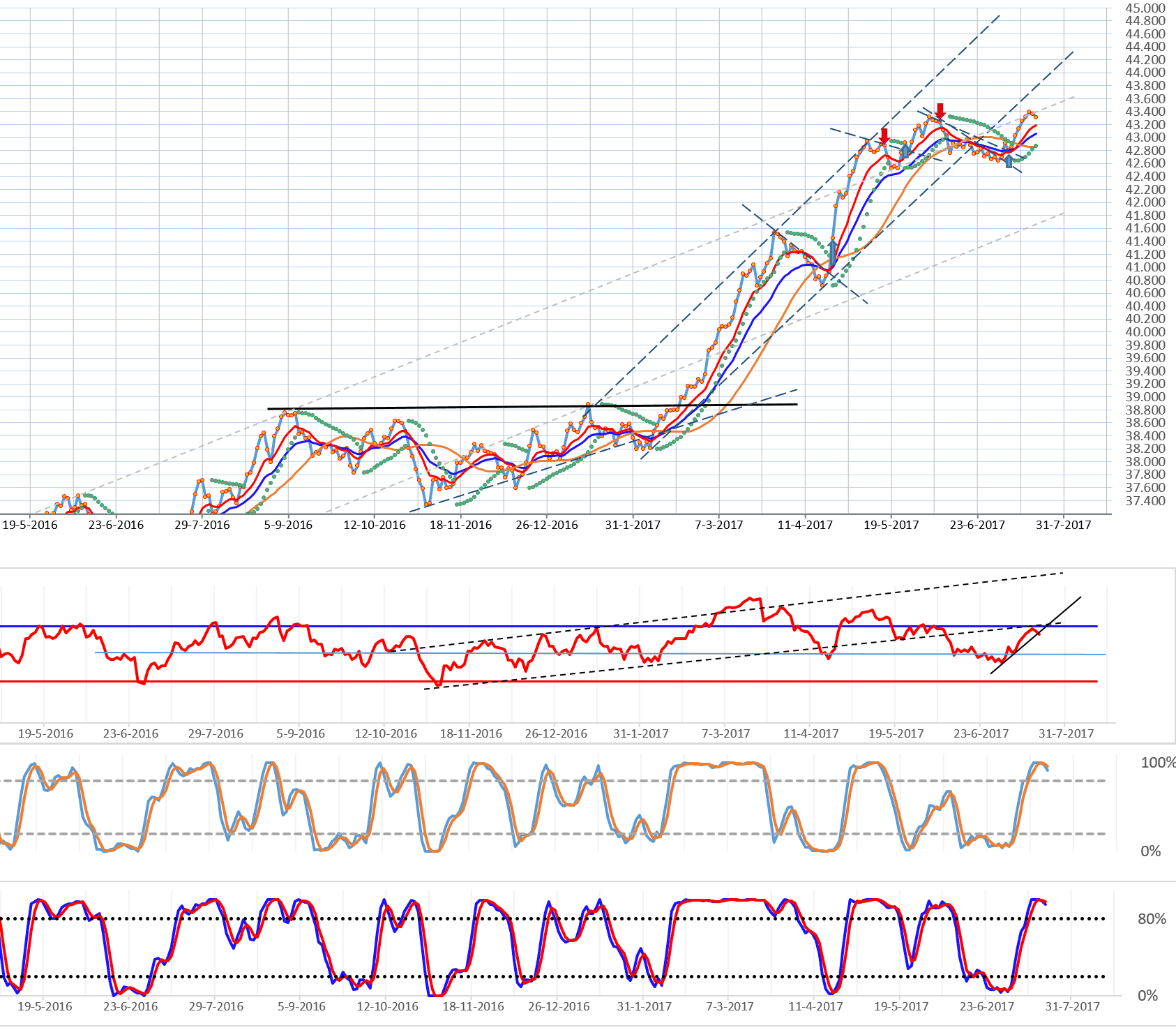1176x1030 pixels.
Task: Click the 0% label below the 100% label
Action: [1151, 851]
